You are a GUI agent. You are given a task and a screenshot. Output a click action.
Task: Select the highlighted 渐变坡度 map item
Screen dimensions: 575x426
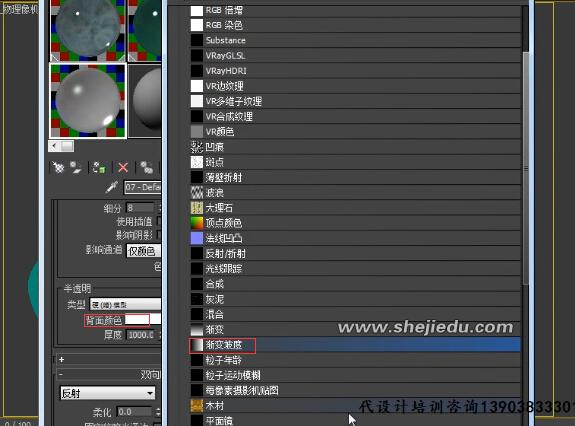tap(355, 345)
